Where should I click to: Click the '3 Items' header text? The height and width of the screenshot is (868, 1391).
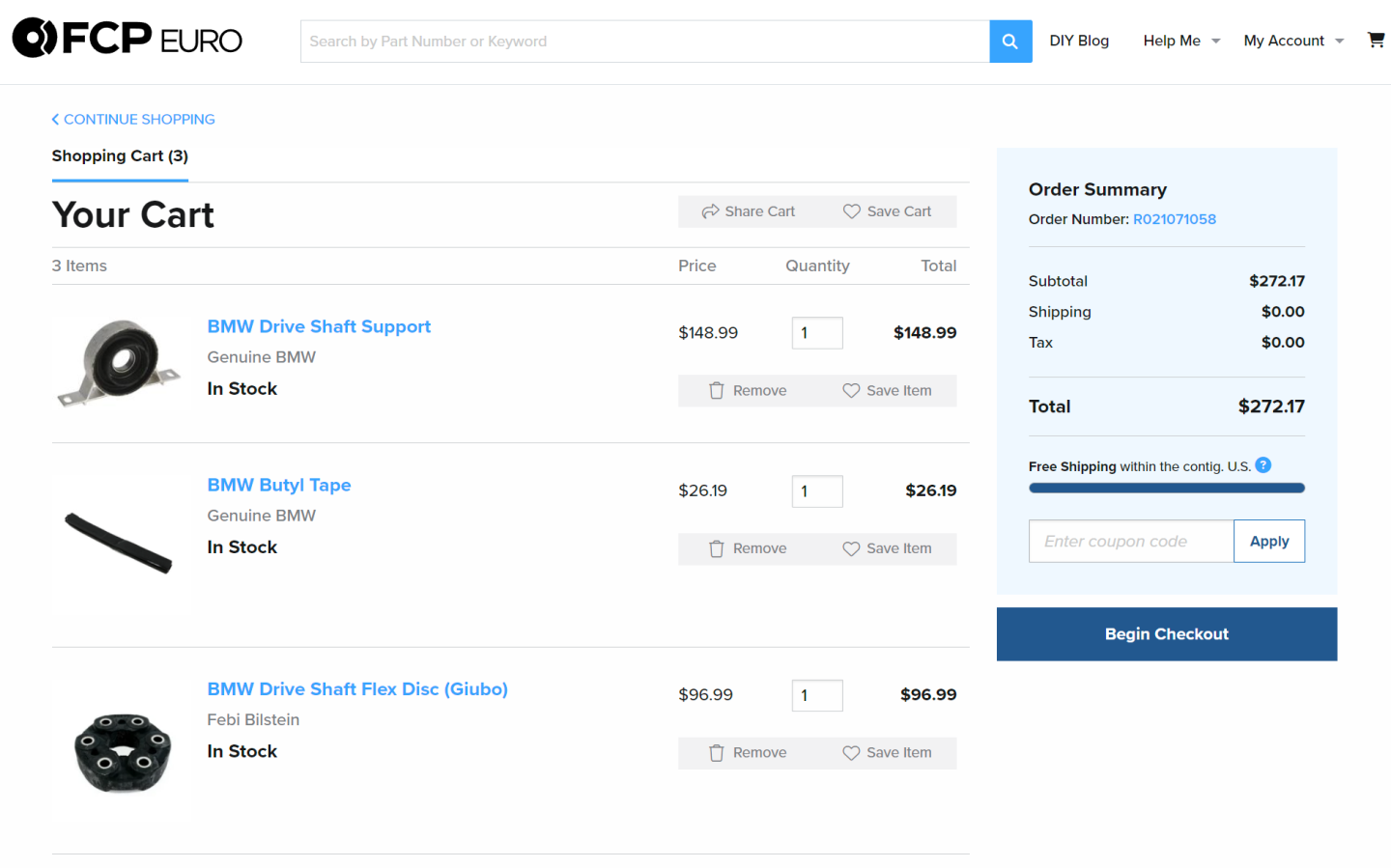79,266
